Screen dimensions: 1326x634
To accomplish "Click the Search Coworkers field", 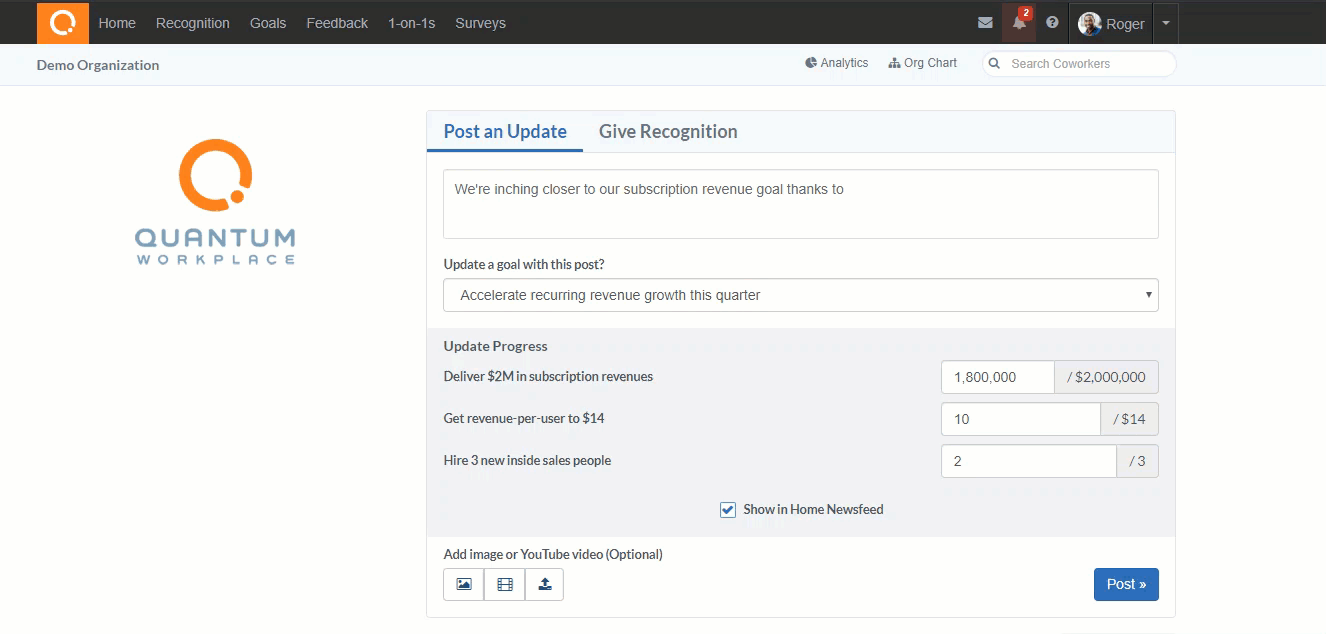I will (1080, 64).
